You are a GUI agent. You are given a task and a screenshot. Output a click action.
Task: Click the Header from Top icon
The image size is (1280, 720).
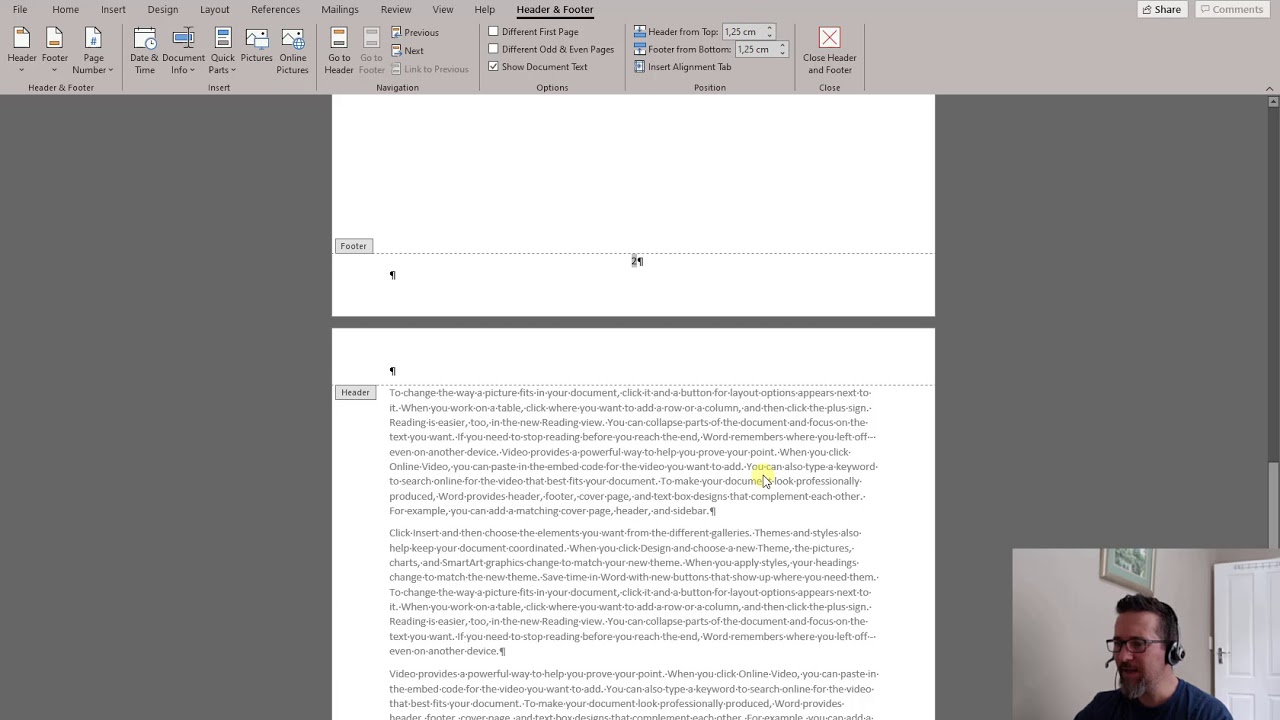[x=640, y=32]
